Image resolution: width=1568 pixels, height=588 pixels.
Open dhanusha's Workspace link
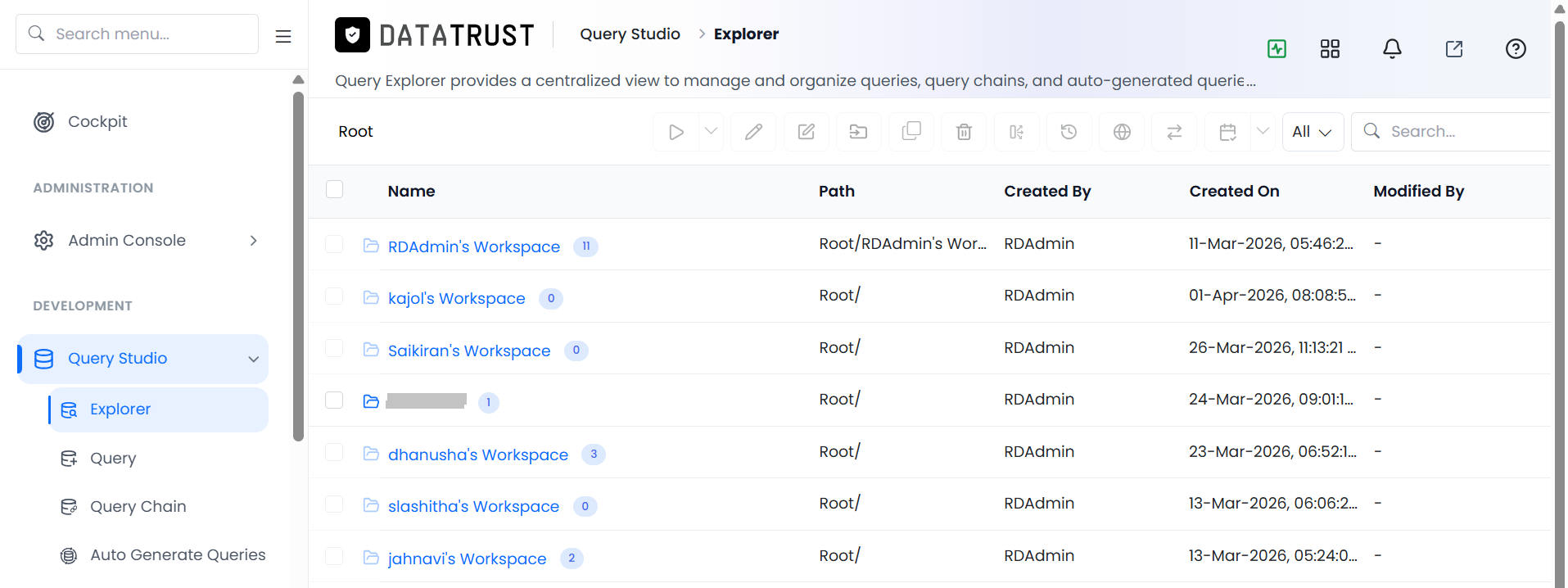[x=478, y=455]
